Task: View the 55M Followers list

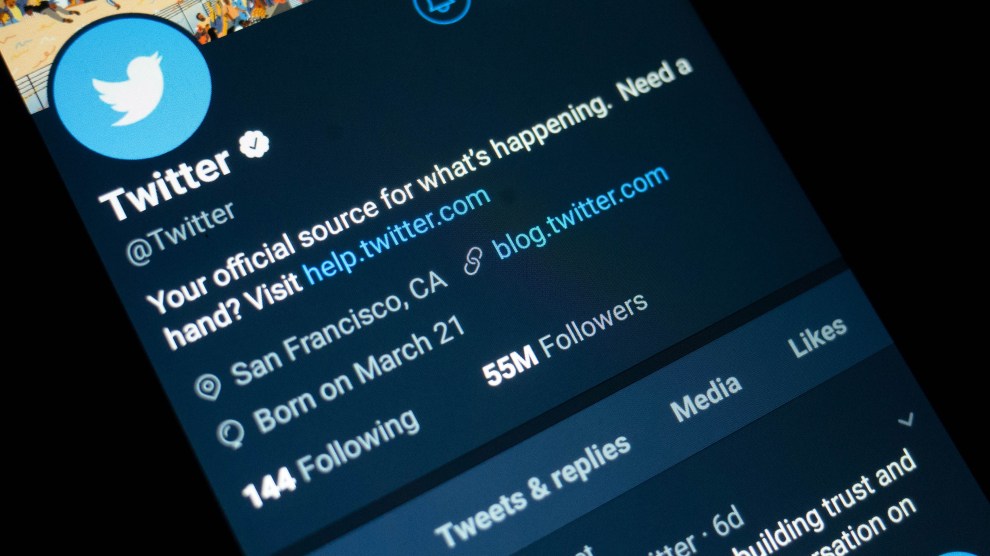Action: click(565, 339)
